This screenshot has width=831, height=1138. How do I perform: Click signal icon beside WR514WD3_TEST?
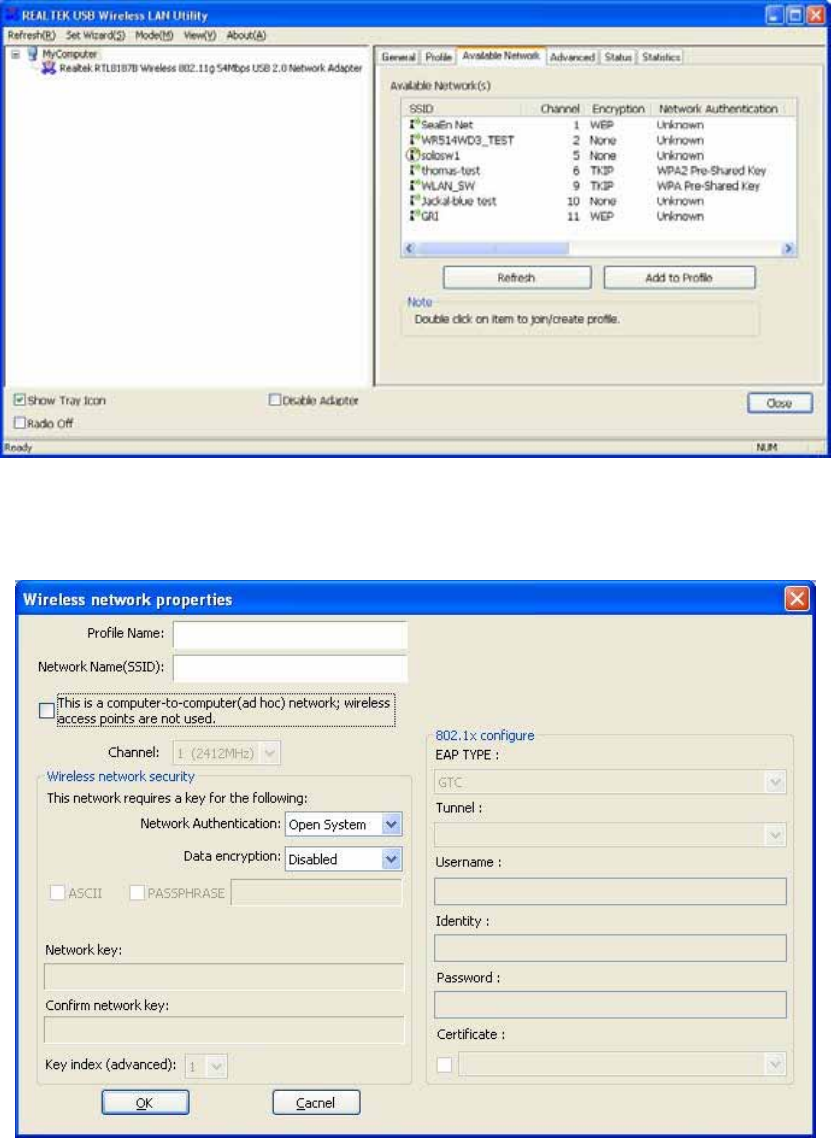tap(414, 140)
